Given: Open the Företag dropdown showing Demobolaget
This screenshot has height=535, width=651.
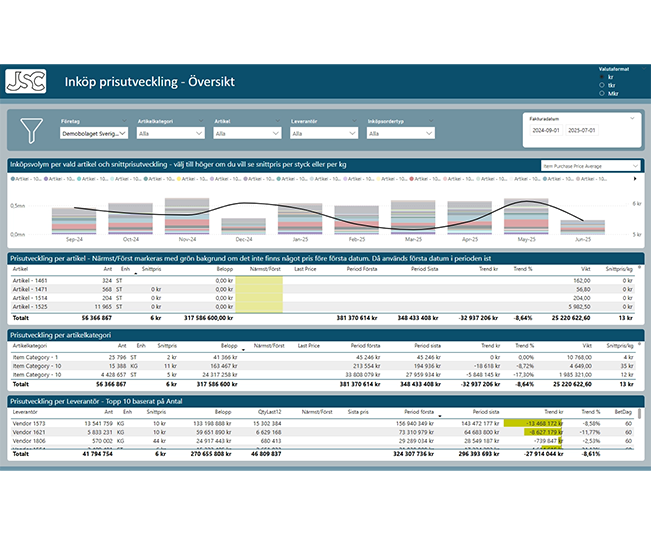Looking at the screenshot, I should 94,133.
